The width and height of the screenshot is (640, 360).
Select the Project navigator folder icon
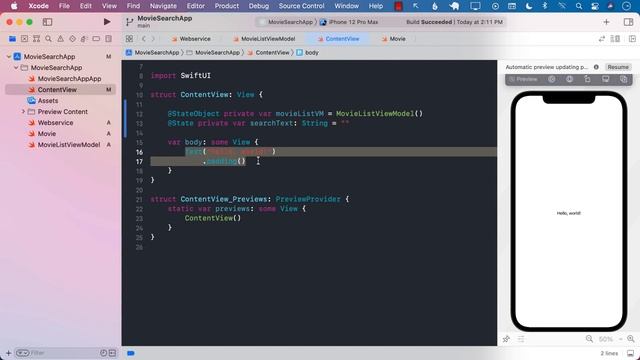[x=12, y=39]
